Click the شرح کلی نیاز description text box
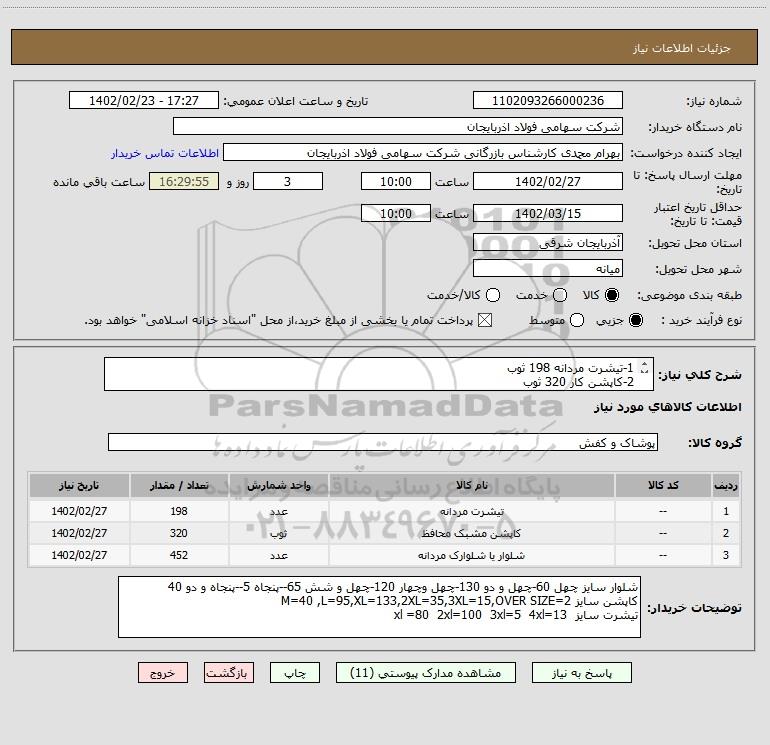The height and width of the screenshot is (745, 770). coord(379,374)
